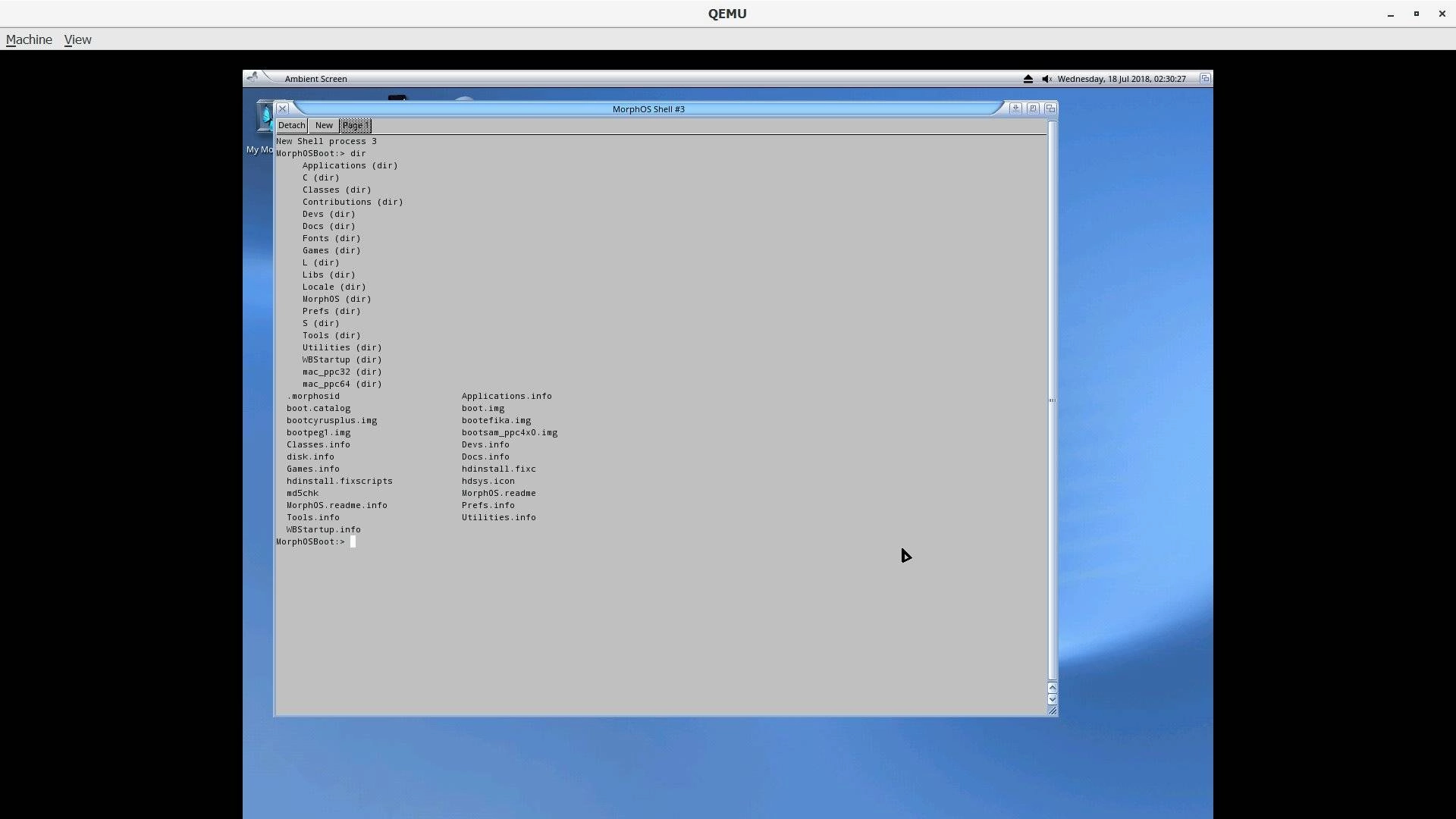The image size is (1456, 819).
Task: Click the shell window iconify gadget
Action: [x=1015, y=108]
